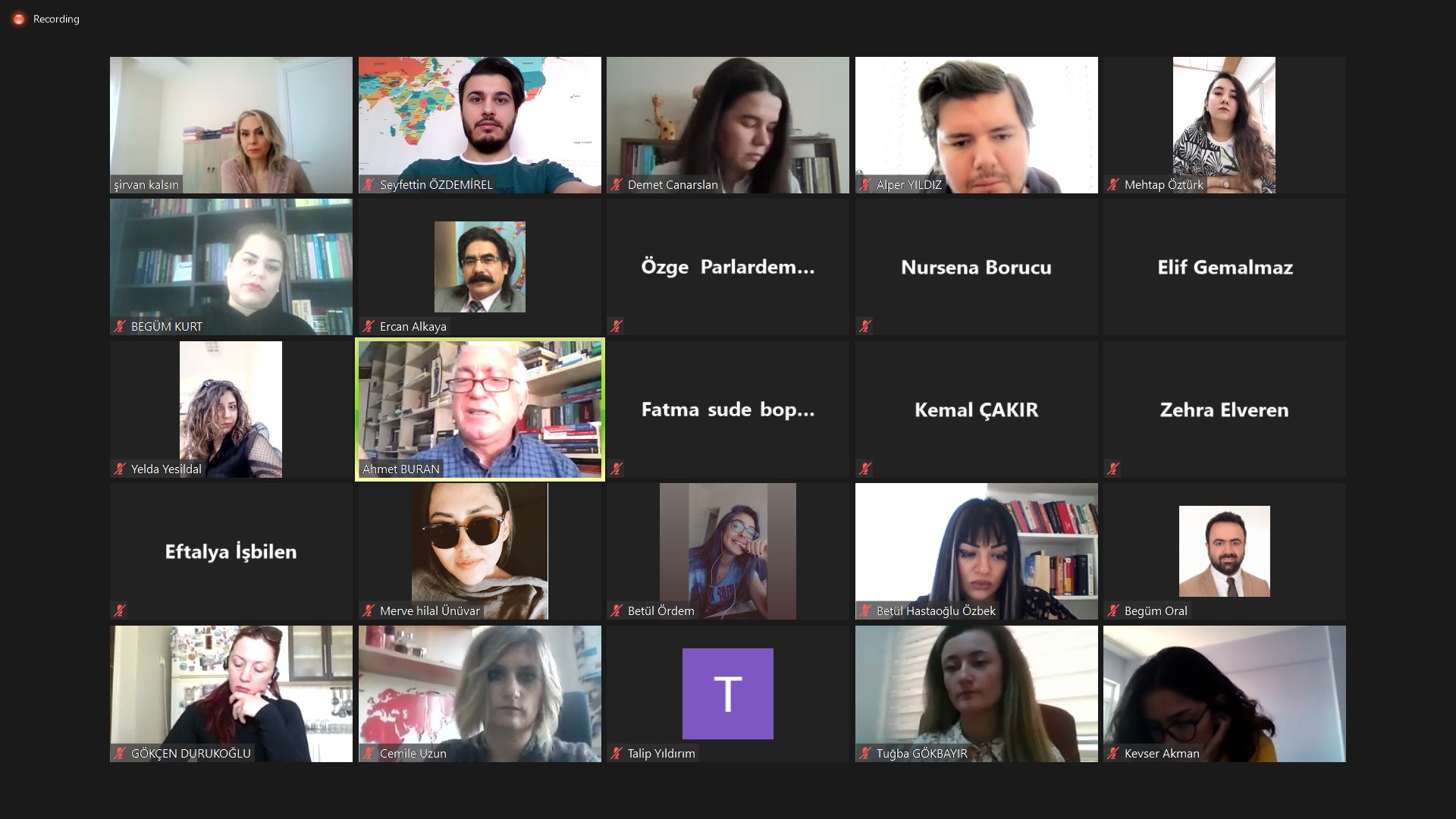Click muted mic icon beside Alper YILDIZ
The height and width of the screenshot is (819, 1456).
coord(865,184)
